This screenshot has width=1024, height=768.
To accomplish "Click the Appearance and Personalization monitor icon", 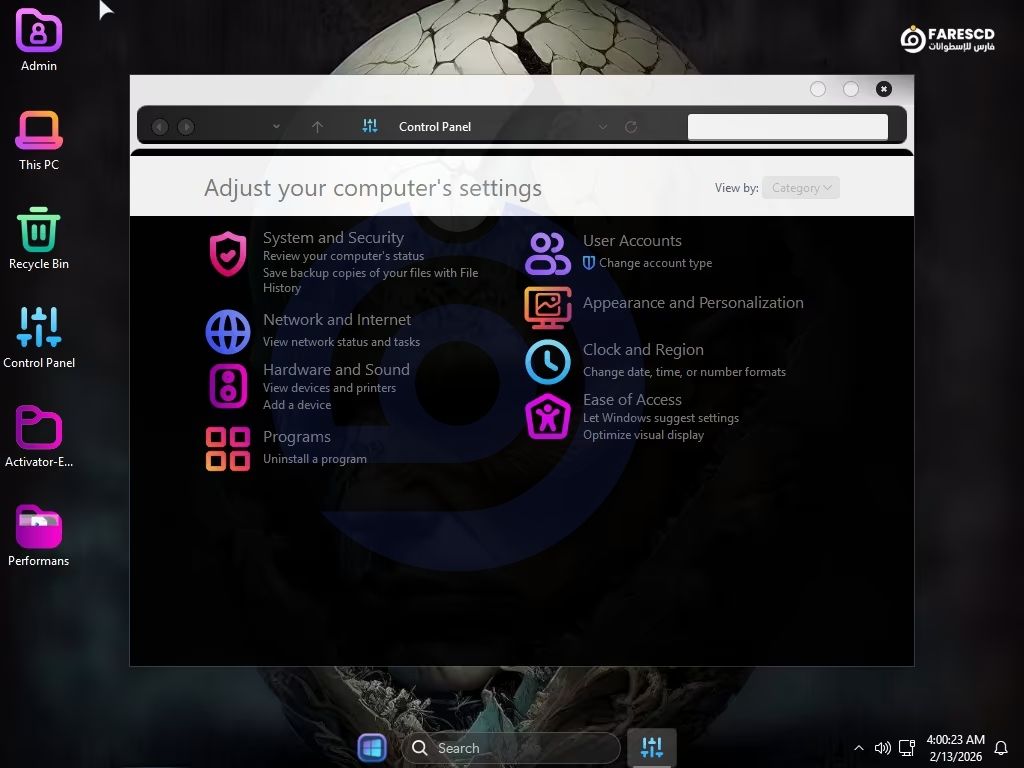I will tap(548, 308).
